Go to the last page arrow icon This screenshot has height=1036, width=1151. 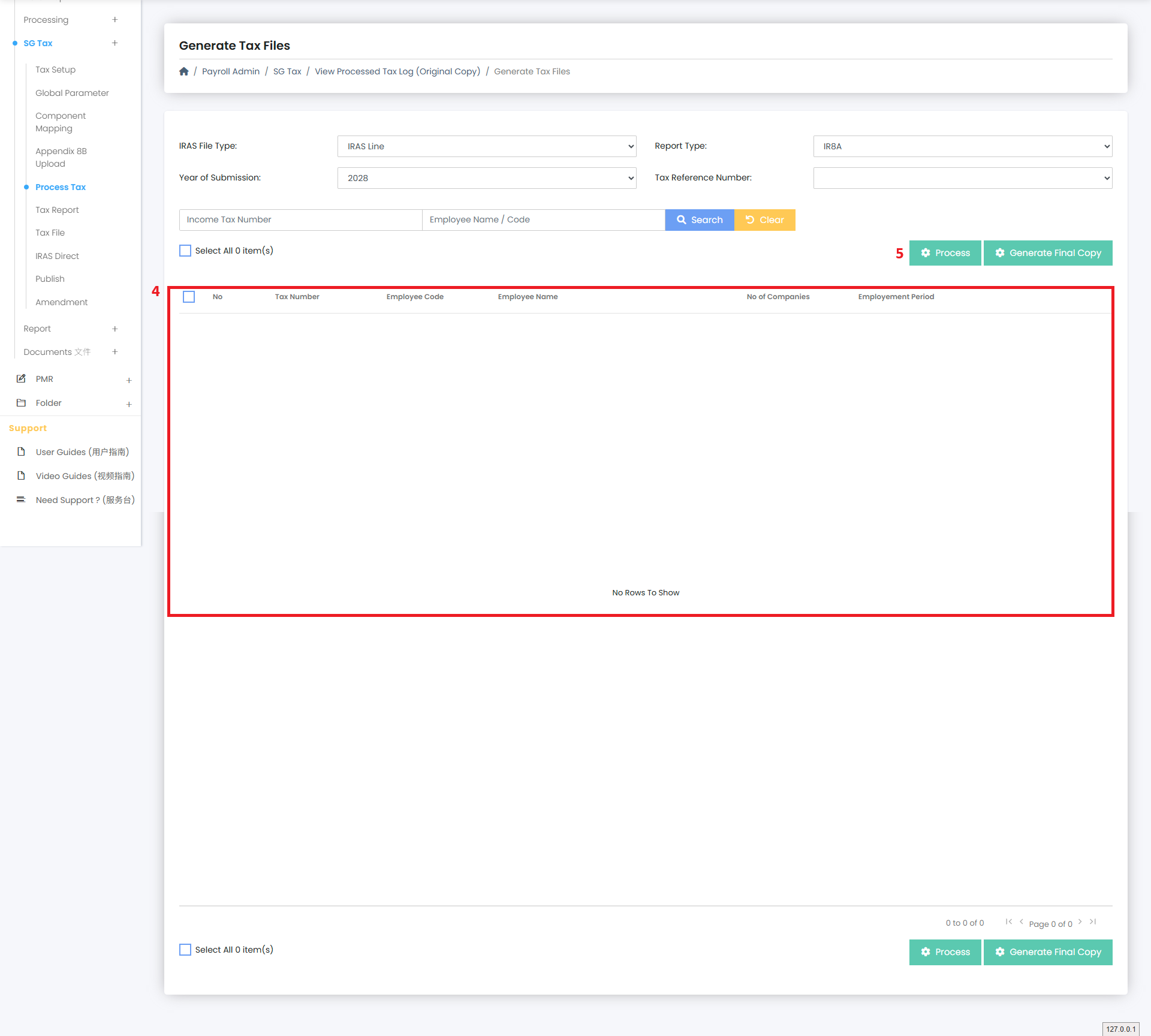tap(1093, 922)
